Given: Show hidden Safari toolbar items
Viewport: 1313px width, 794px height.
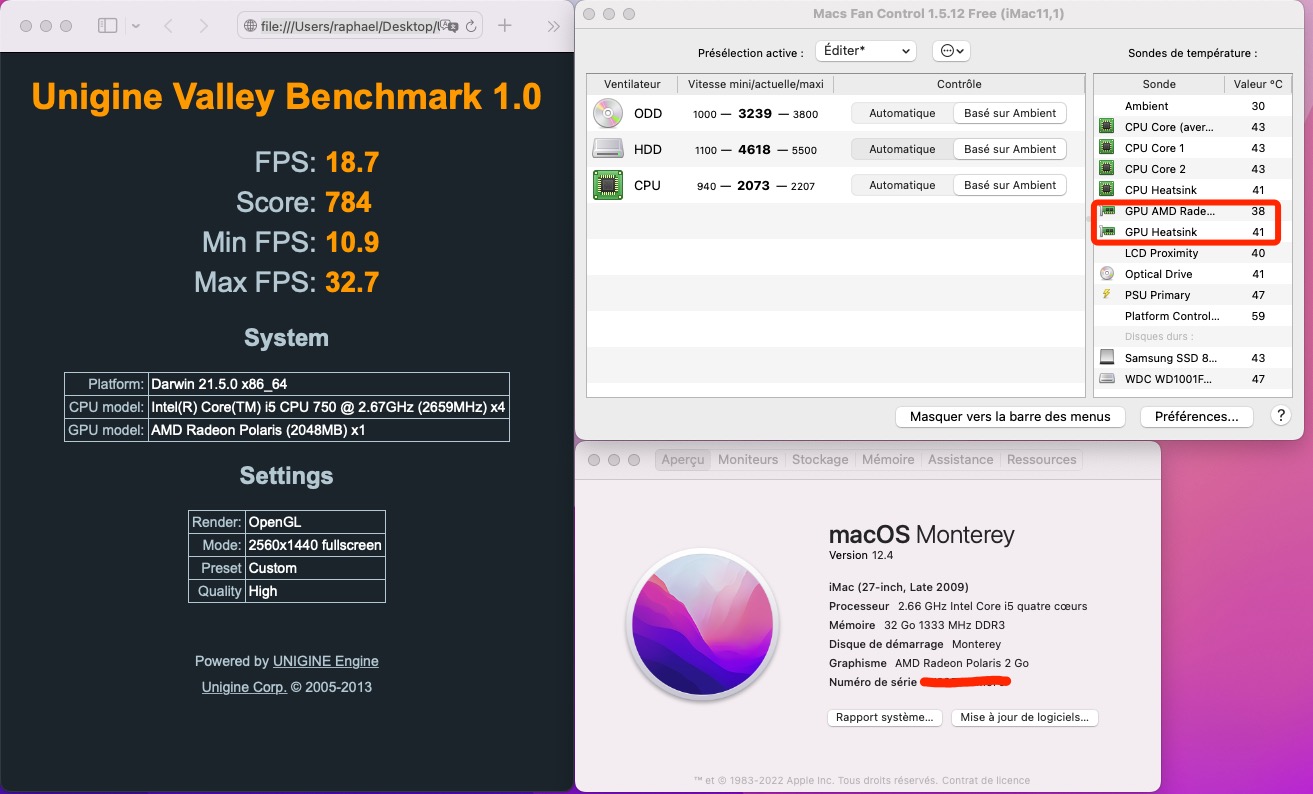Looking at the screenshot, I should [553, 26].
